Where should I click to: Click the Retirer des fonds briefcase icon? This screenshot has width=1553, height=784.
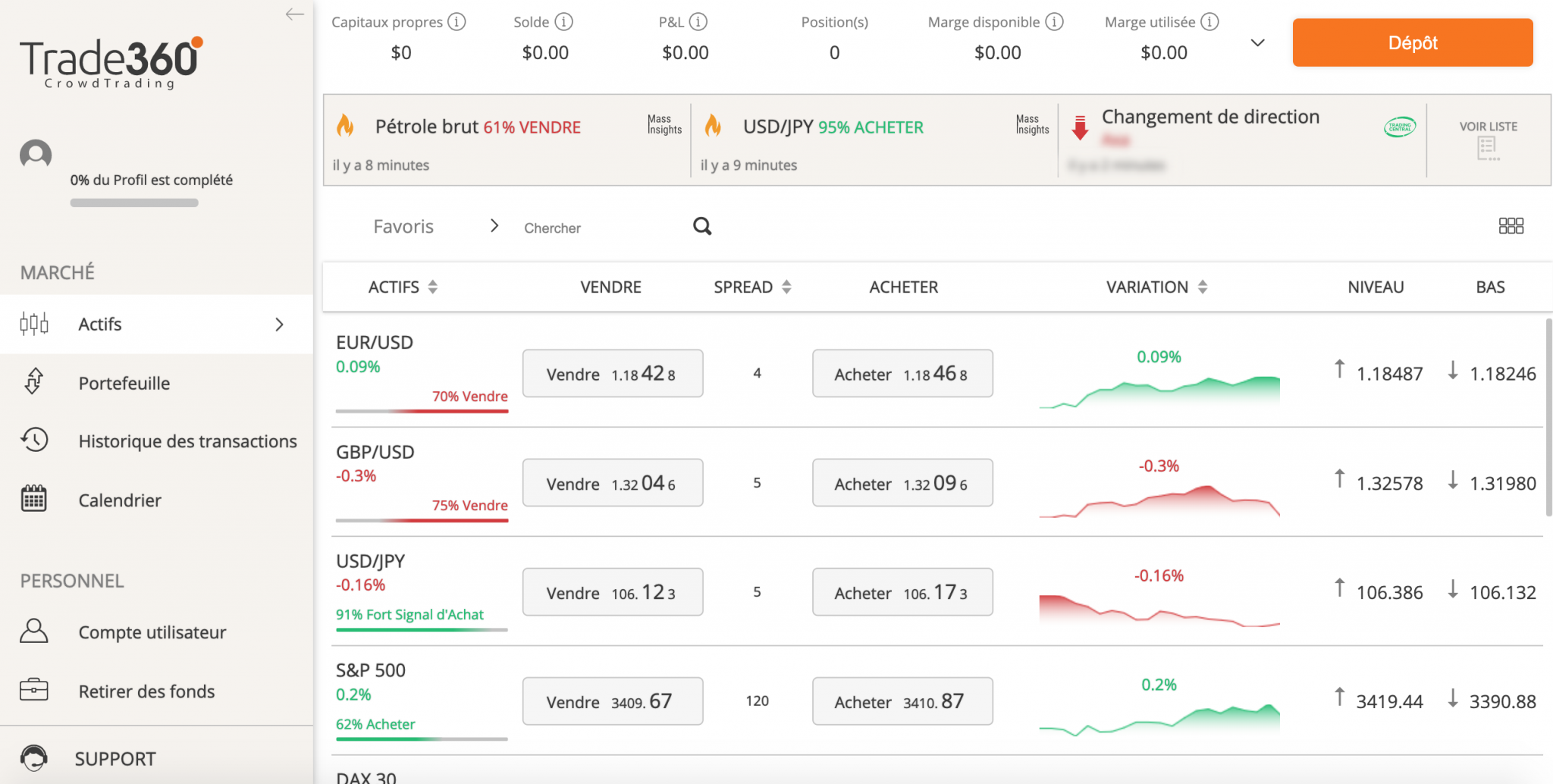[x=34, y=689]
